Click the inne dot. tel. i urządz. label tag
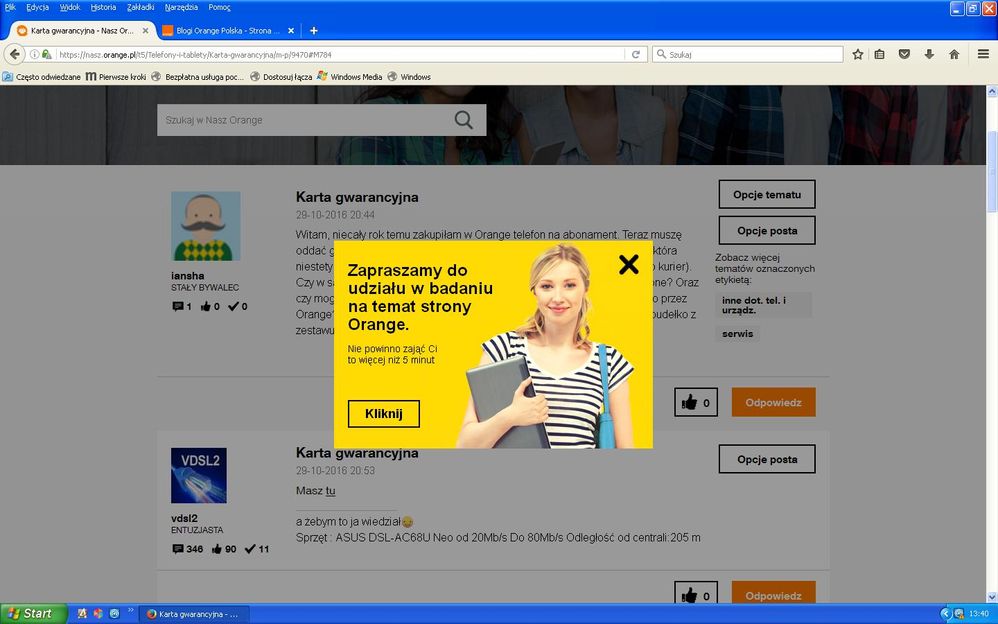Viewport: 998px width, 624px height. 763,305
